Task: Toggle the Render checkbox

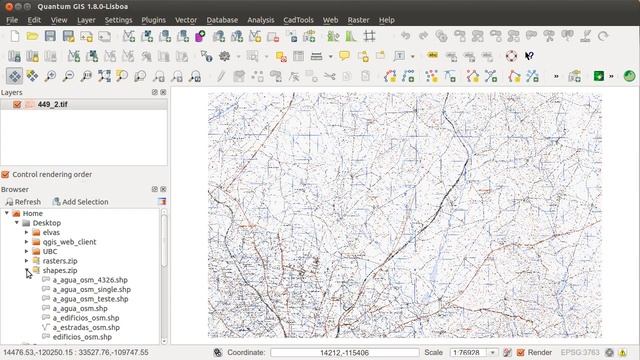Action: [520, 353]
